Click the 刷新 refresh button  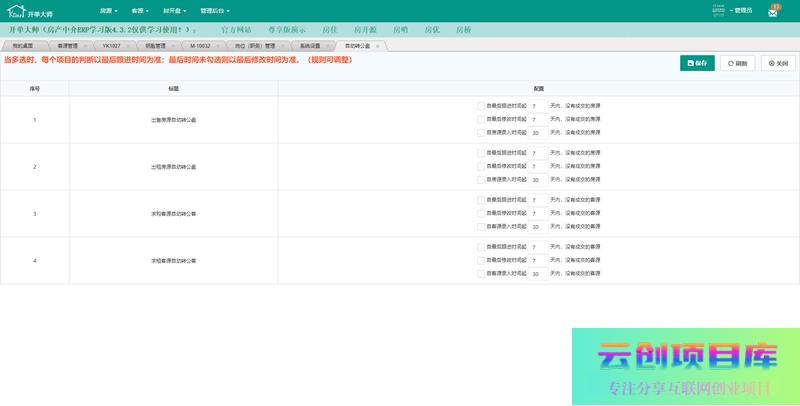(738, 63)
